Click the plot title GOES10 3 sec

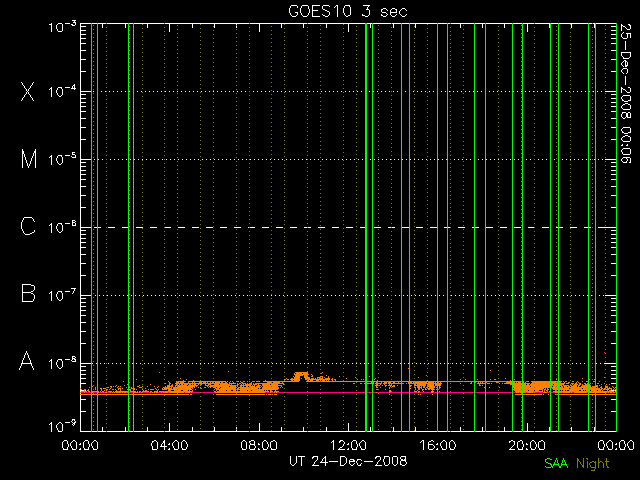click(348, 11)
